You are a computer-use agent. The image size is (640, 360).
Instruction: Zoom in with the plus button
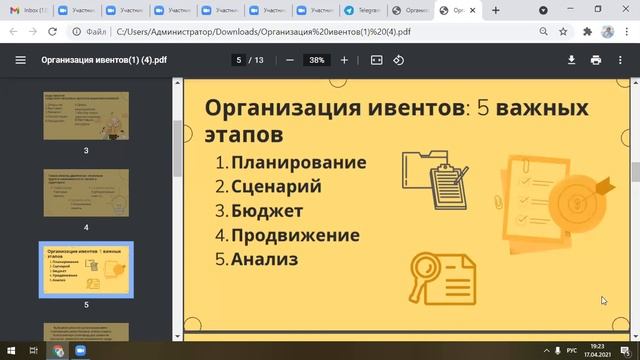coord(344,60)
